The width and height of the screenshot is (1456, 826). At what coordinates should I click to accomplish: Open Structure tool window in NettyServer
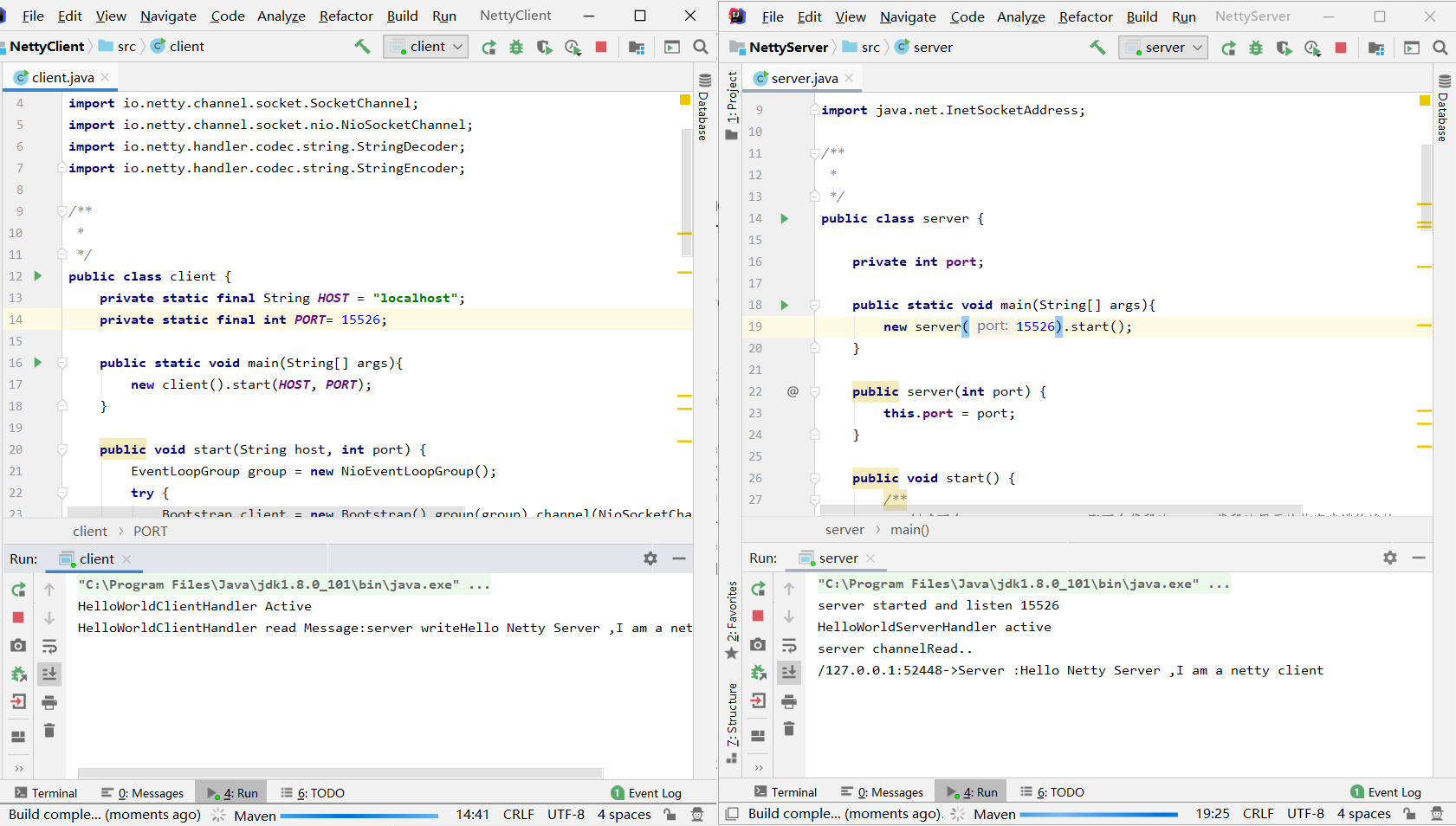[x=732, y=723]
